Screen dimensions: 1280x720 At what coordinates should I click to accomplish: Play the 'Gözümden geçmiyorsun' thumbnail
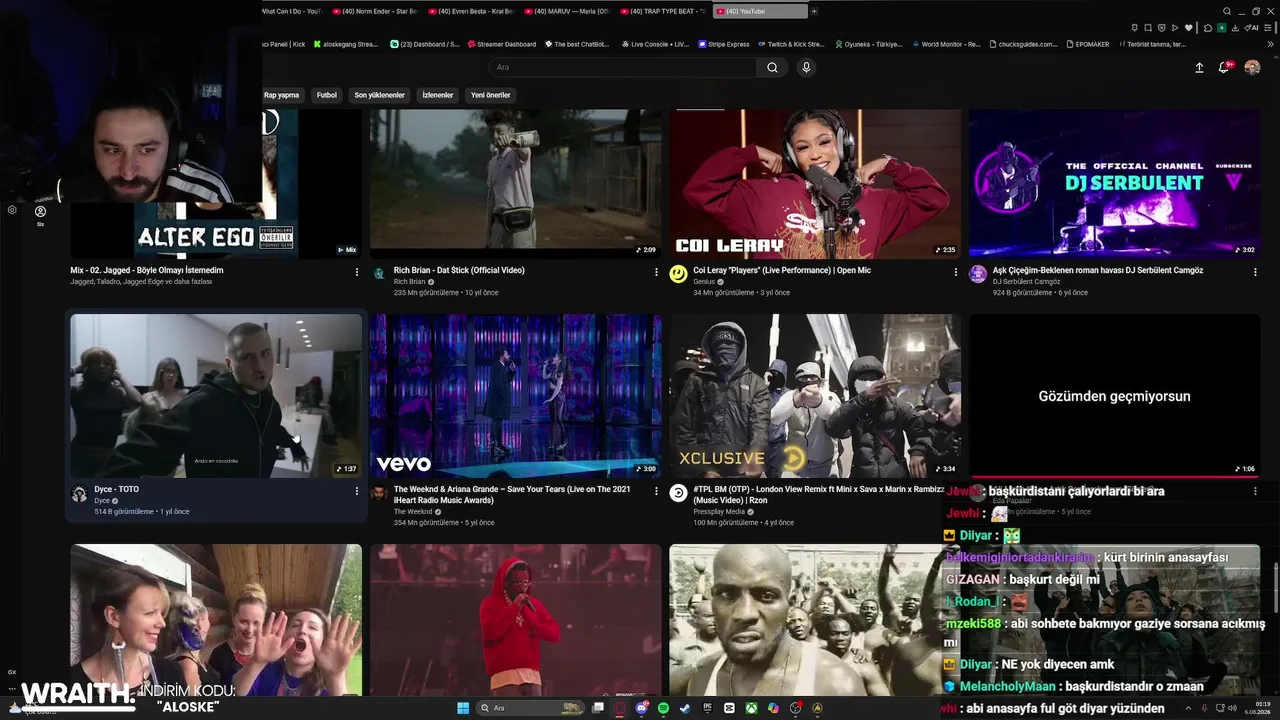1114,396
